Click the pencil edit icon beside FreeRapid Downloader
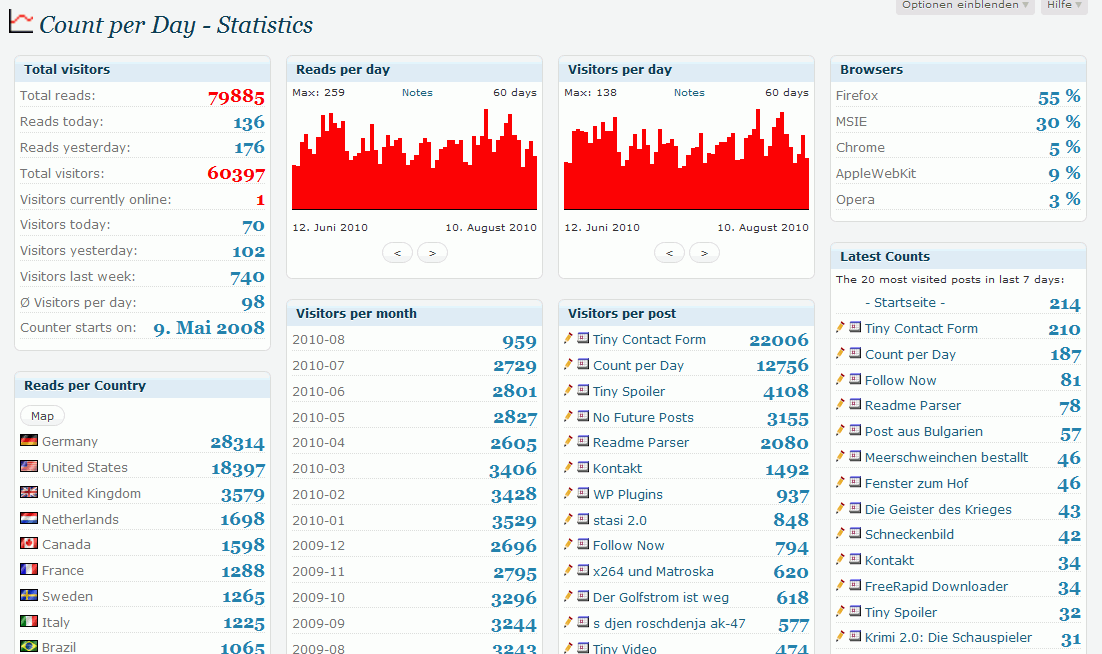The image size is (1102, 654). (x=841, y=586)
